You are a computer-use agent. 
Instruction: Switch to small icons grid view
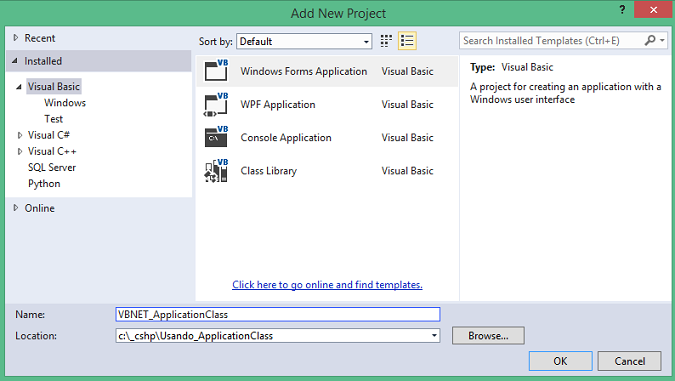click(386, 41)
